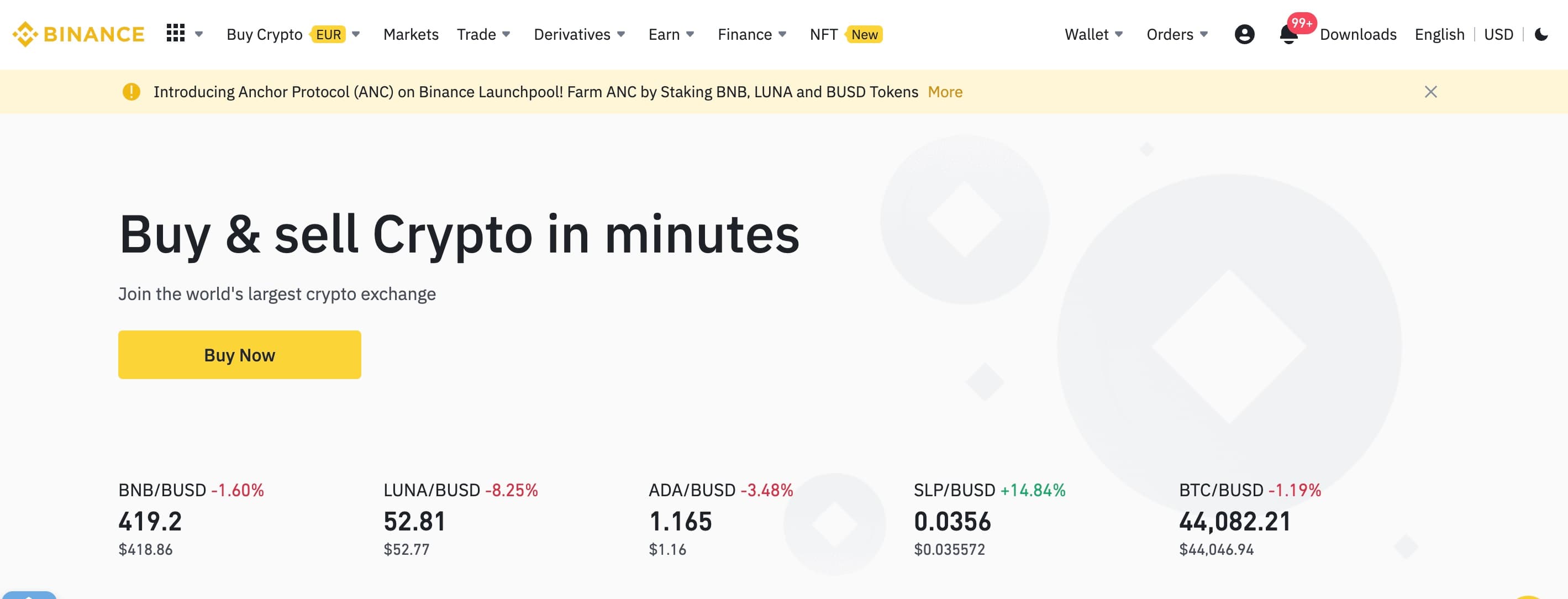Expand the arrow beside the apps grid
Screen dimensions: 1568x599
coord(199,34)
